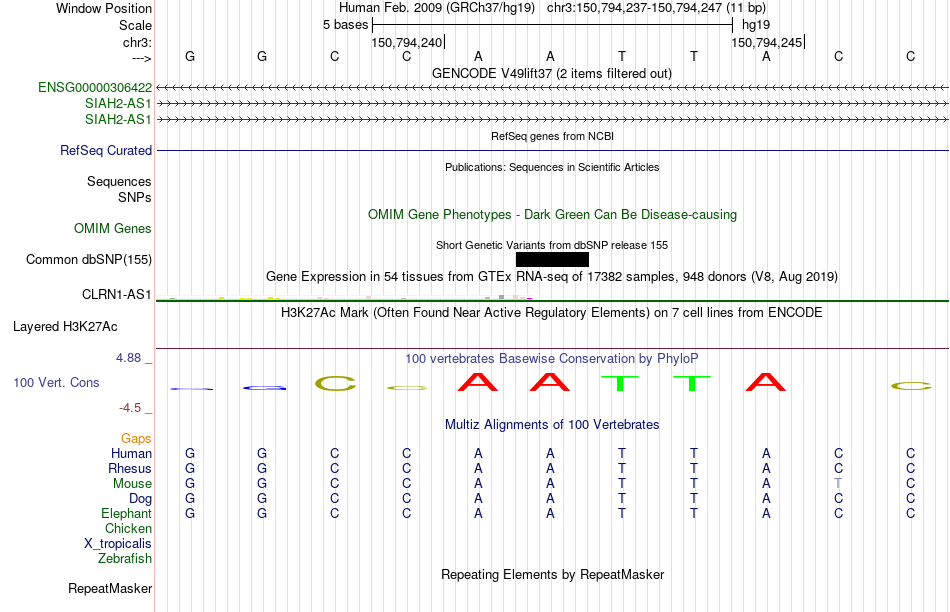Select the black dbSNP variant block
This screenshot has height=612, width=950.
coord(552,259)
